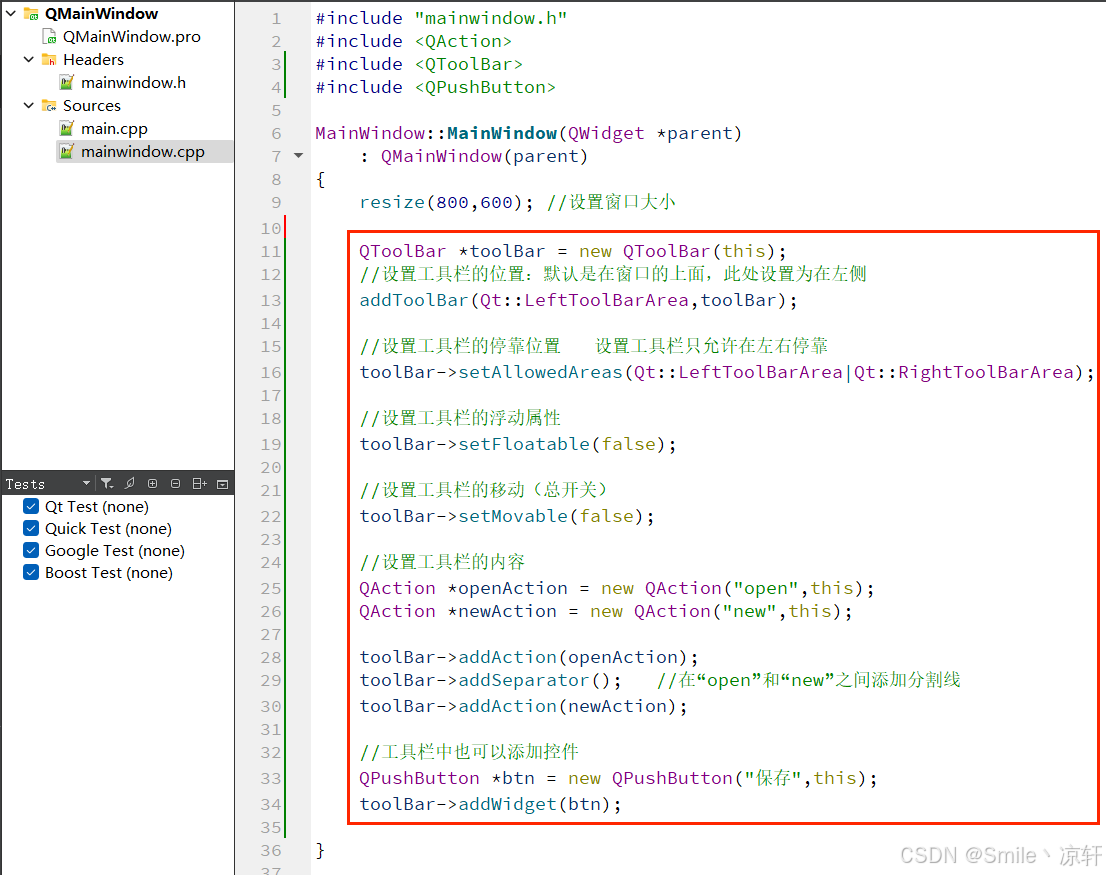This screenshot has height=875, width=1106.
Task: Expand all tests with plus icon
Action: (152, 484)
